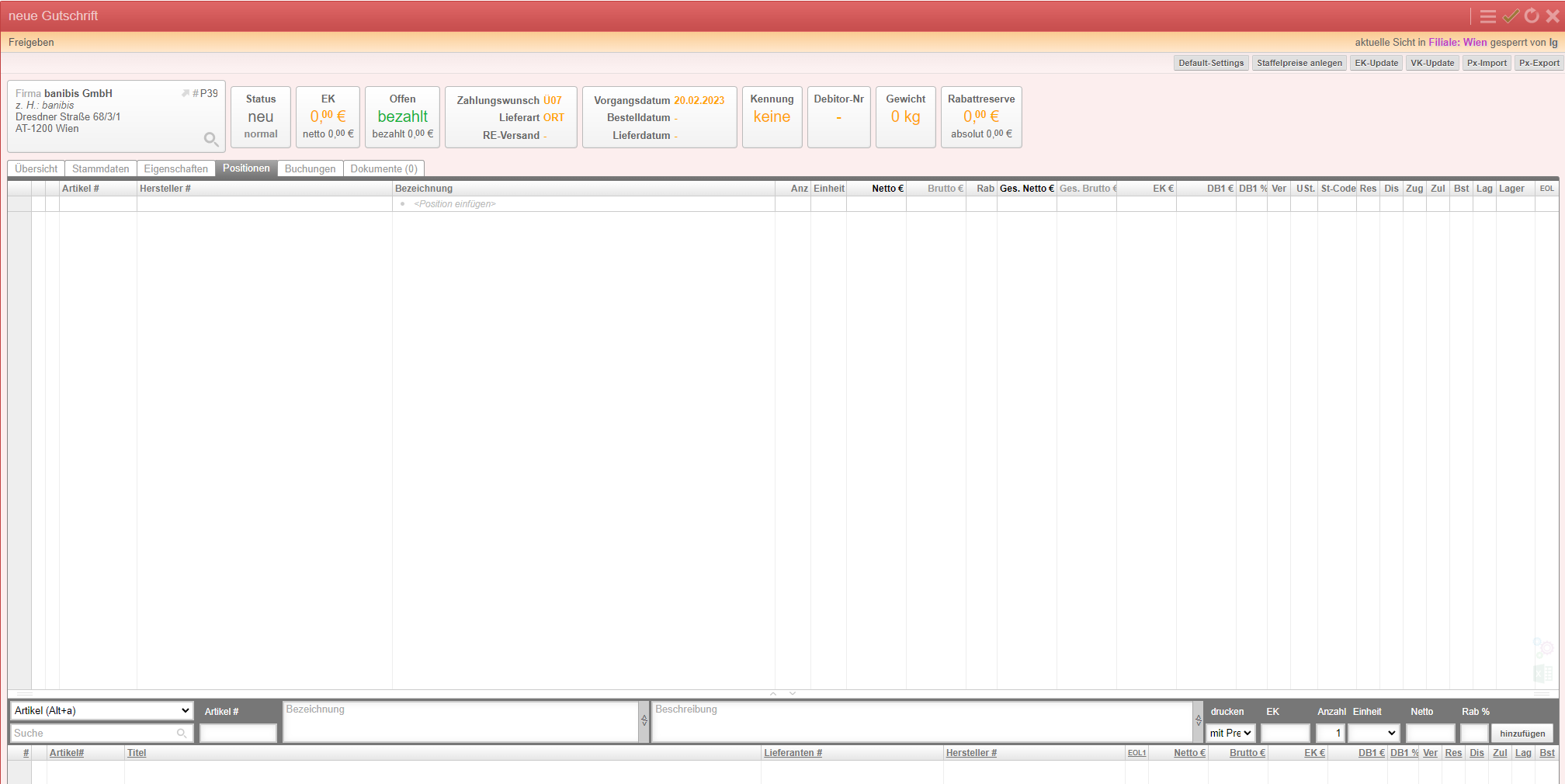This screenshot has width=1565, height=784.
Task: Sort results by EOL1 column
Action: pyautogui.click(x=1136, y=753)
